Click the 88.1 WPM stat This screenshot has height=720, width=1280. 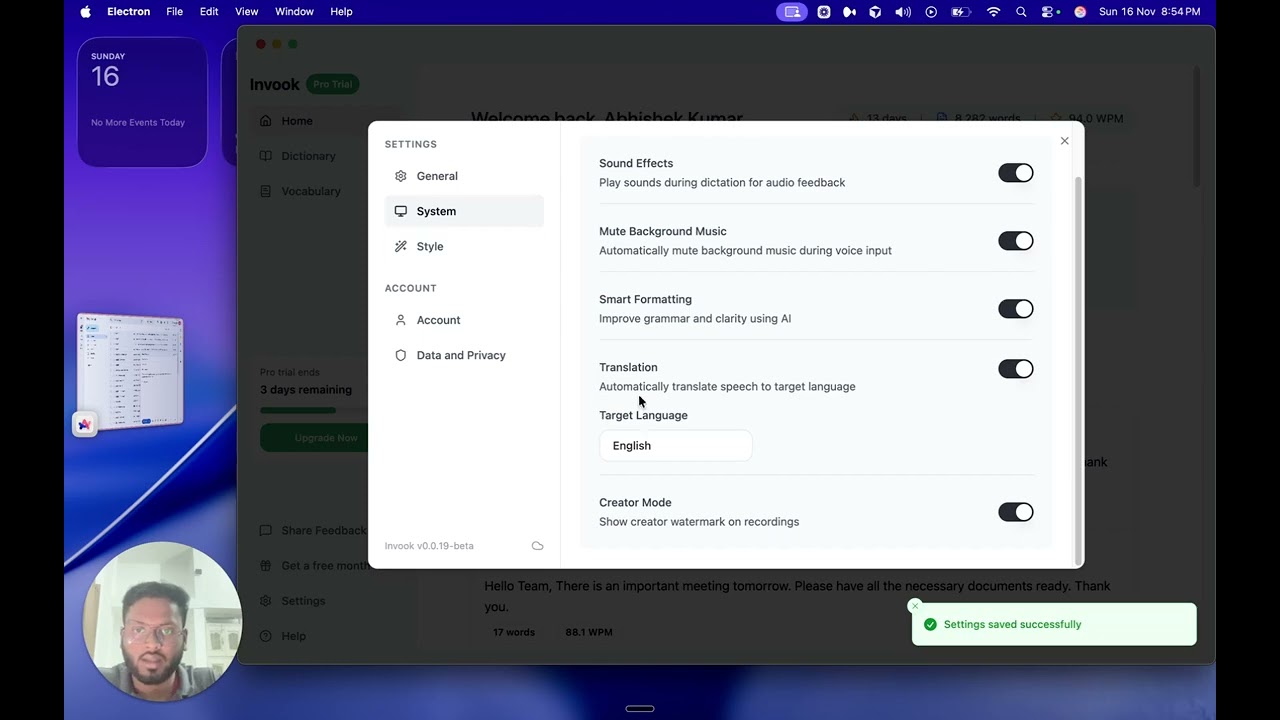[x=589, y=632]
